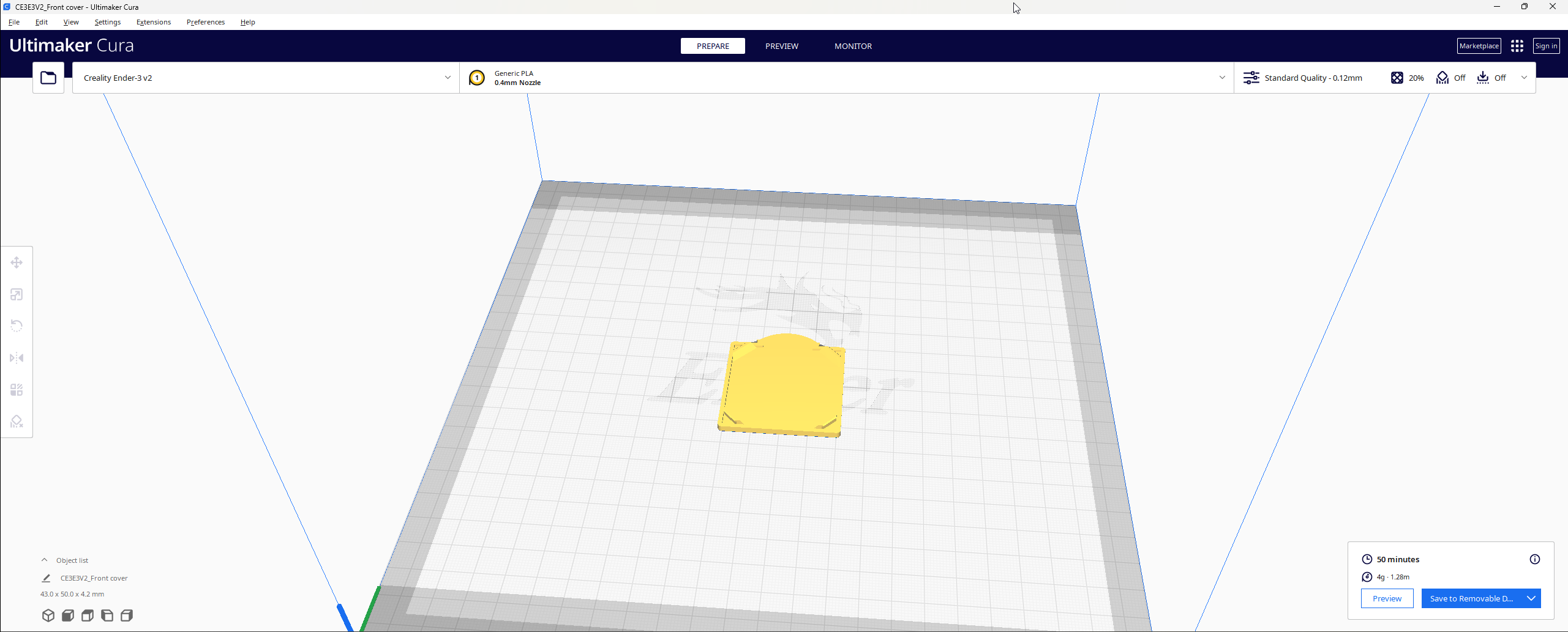The height and width of the screenshot is (632, 1568).
Task: Select the Move tool in the left toolbar
Action: (17, 262)
